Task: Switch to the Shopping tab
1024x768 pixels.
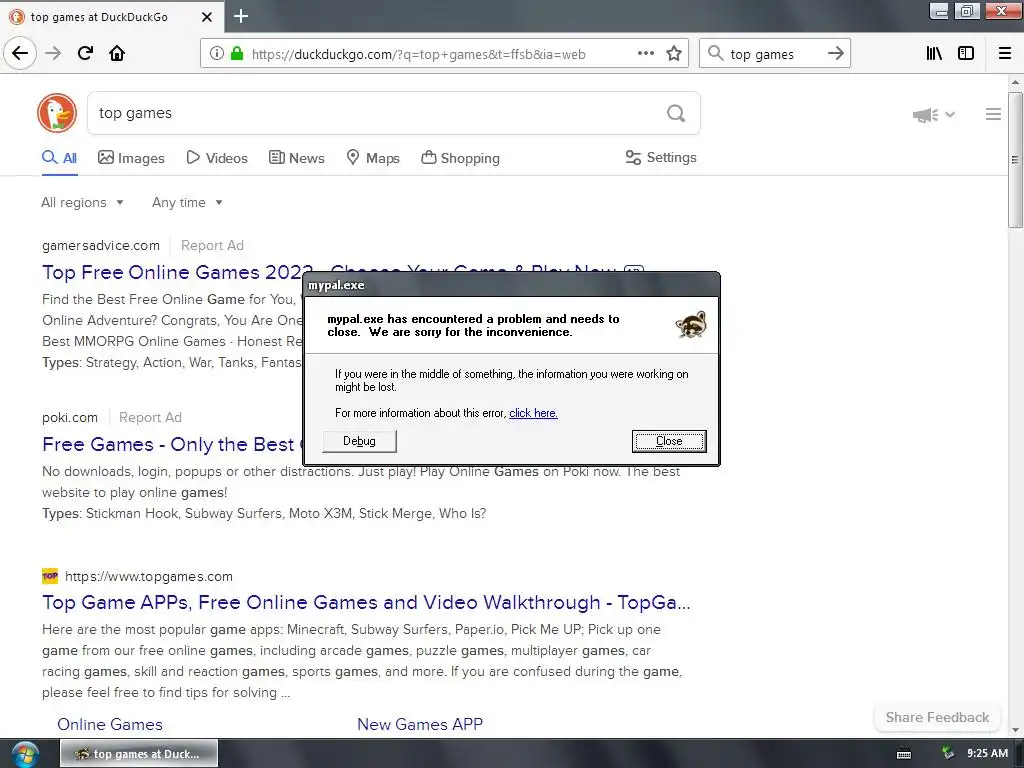Action: (460, 158)
